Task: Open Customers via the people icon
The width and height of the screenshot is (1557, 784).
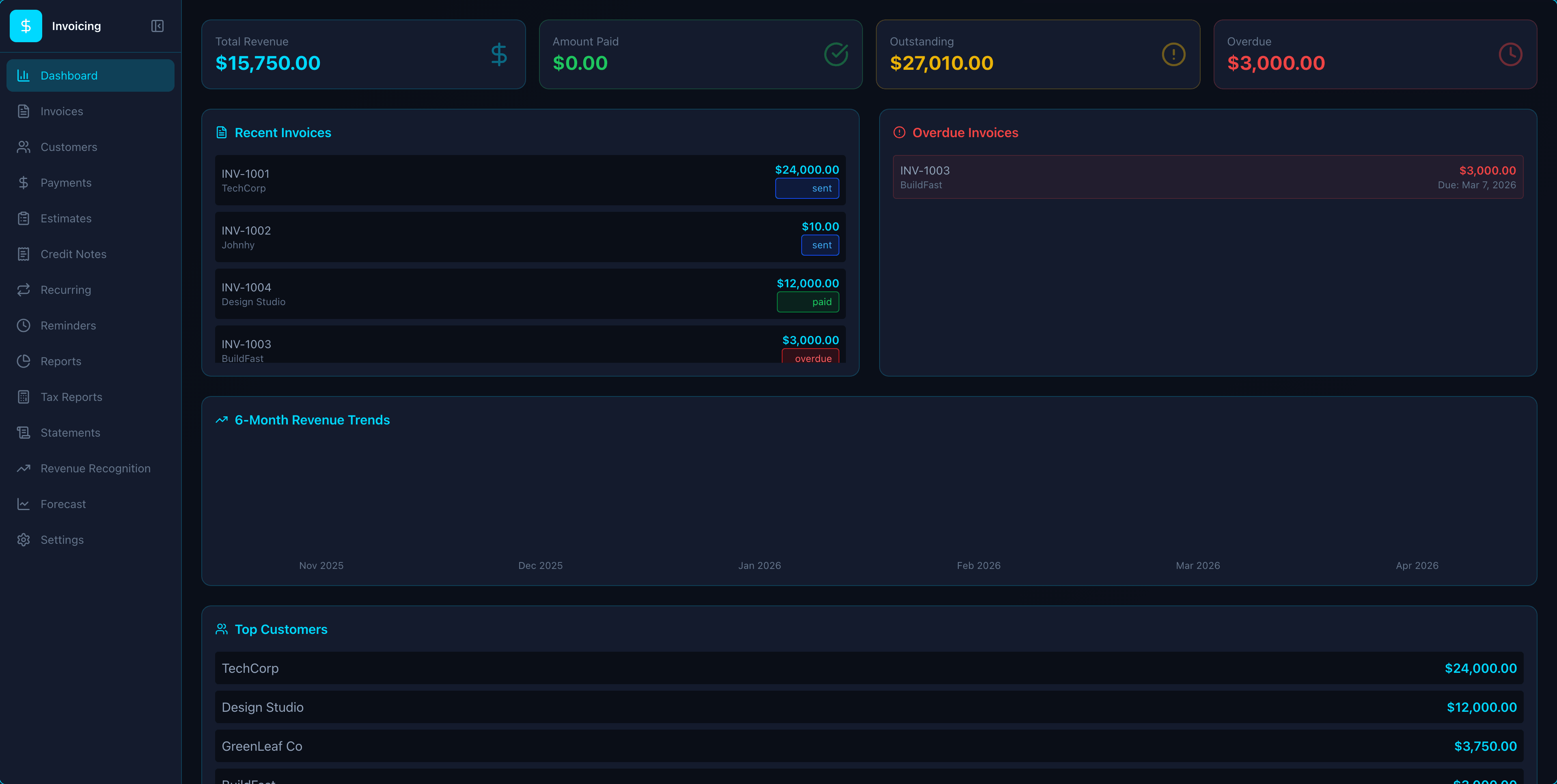Action: pos(24,146)
